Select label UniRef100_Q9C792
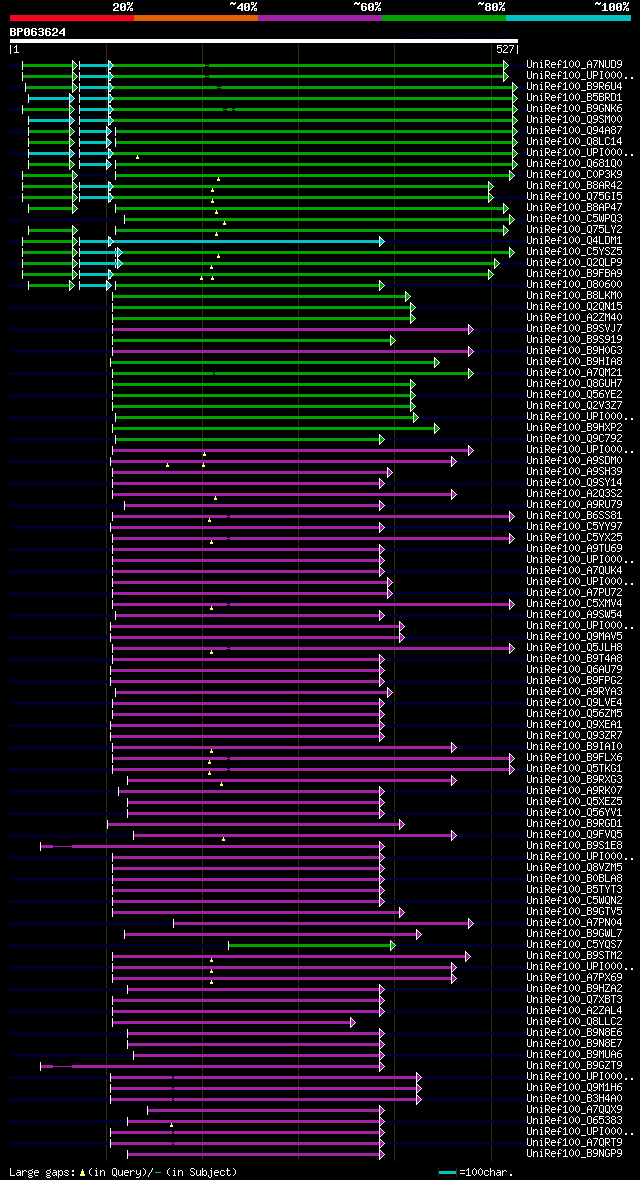The width and height of the screenshot is (640, 1180). point(574,439)
